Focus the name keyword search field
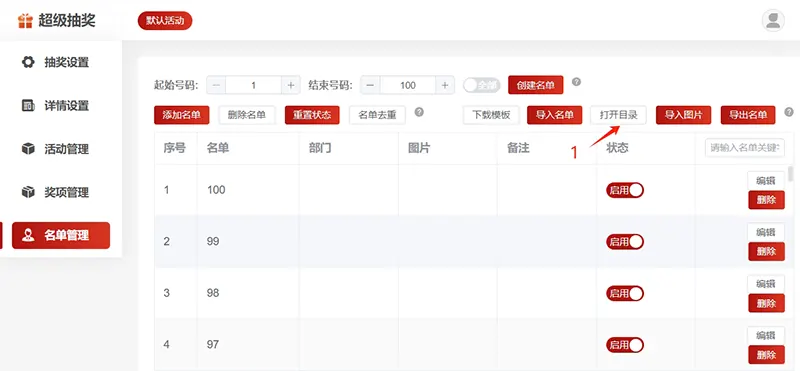The width and height of the screenshot is (800, 371). [745, 148]
